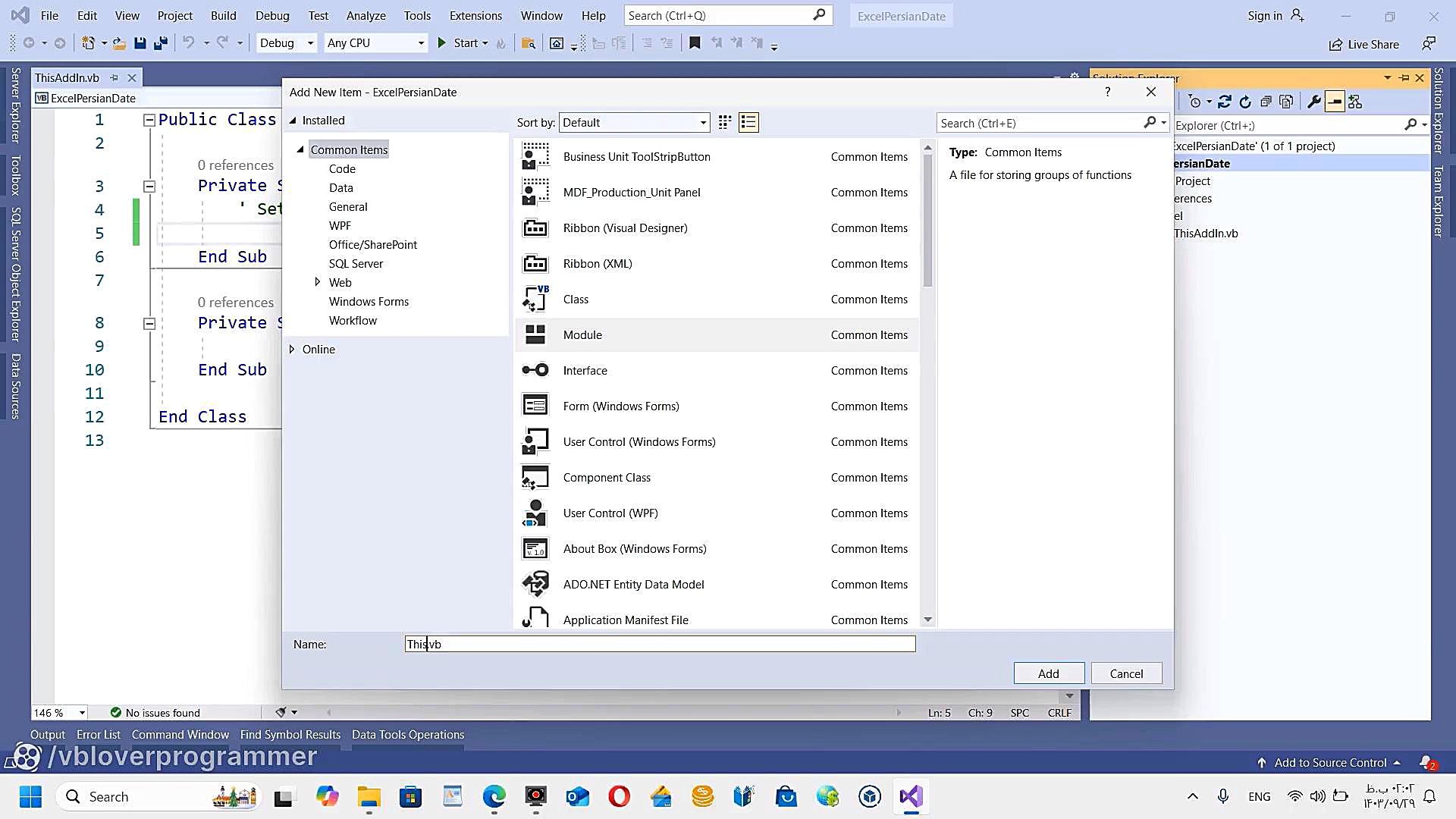Open the Analyze menu
The height and width of the screenshot is (819, 1456).
click(366, 15)
